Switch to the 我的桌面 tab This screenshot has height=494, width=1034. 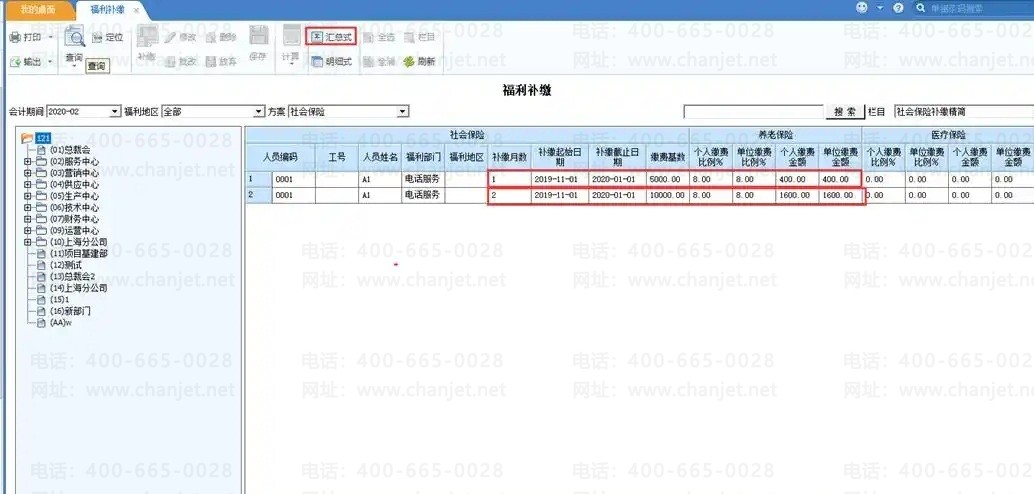point(37,9)
